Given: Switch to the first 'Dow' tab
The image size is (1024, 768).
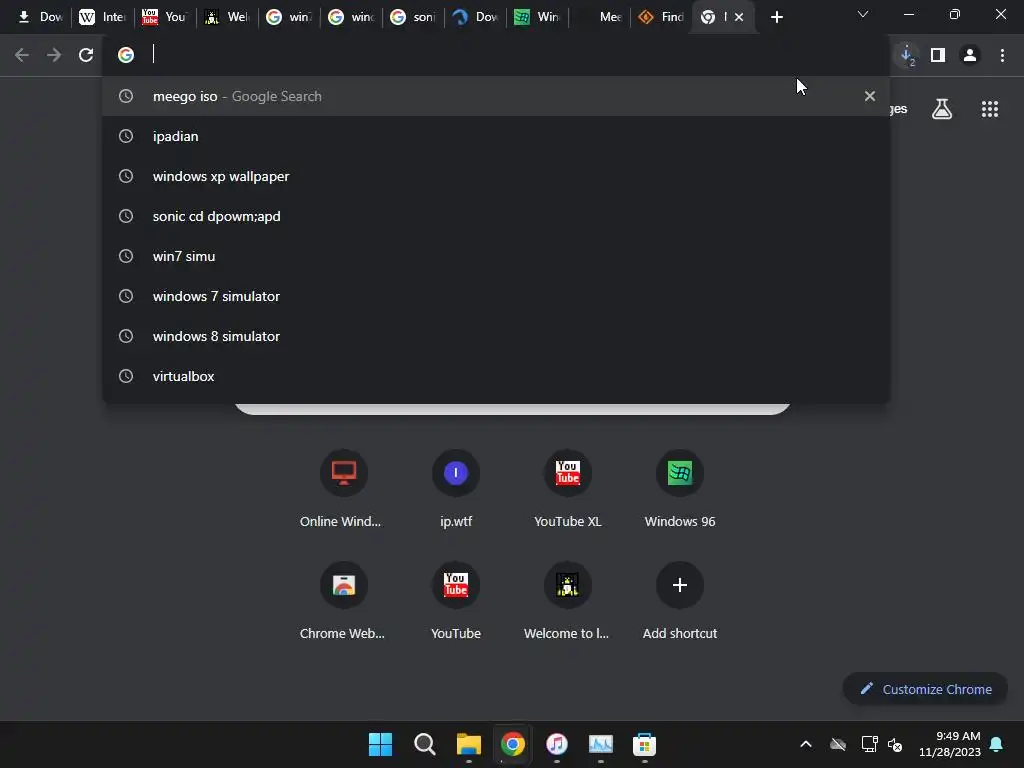Looking at the screenshot, I should pos(40,17).
